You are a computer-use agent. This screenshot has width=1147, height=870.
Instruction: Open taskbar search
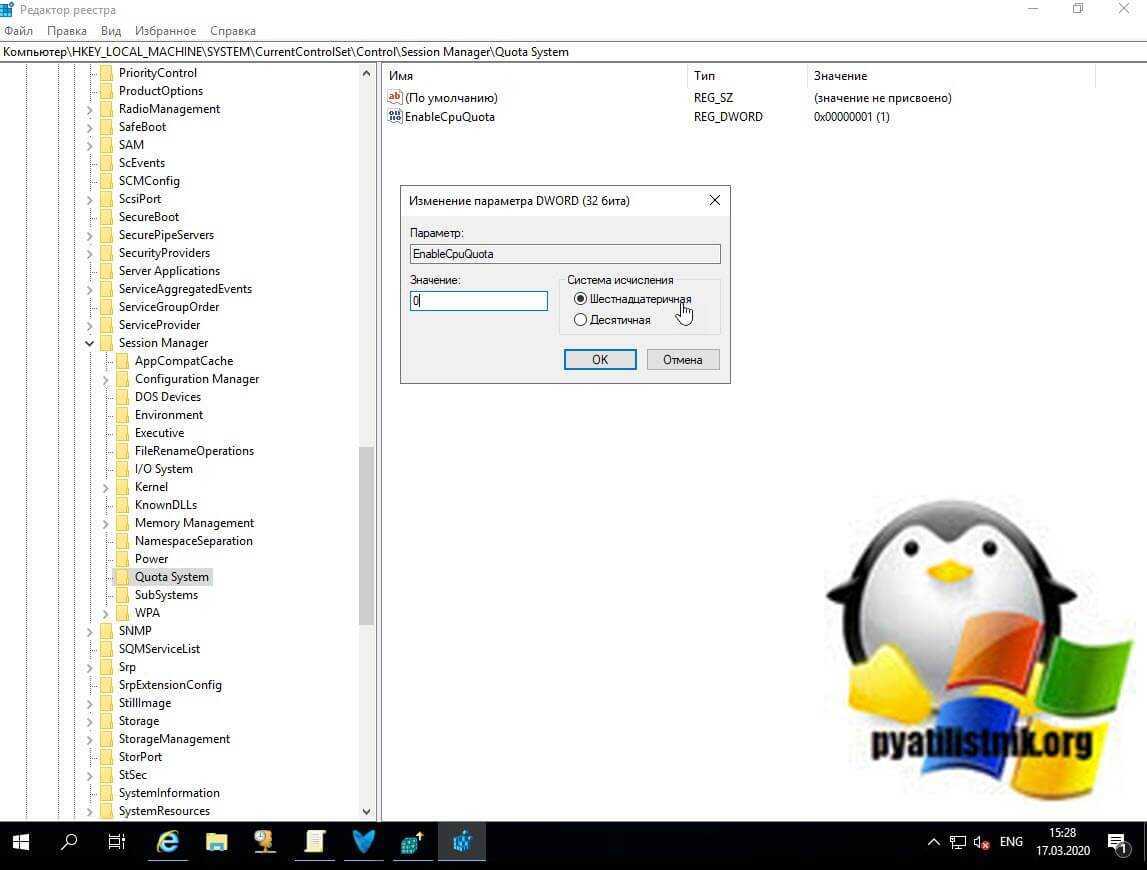69,842
